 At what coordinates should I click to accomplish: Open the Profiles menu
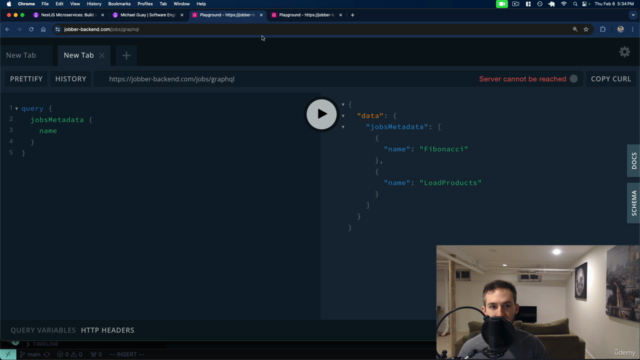145,4
